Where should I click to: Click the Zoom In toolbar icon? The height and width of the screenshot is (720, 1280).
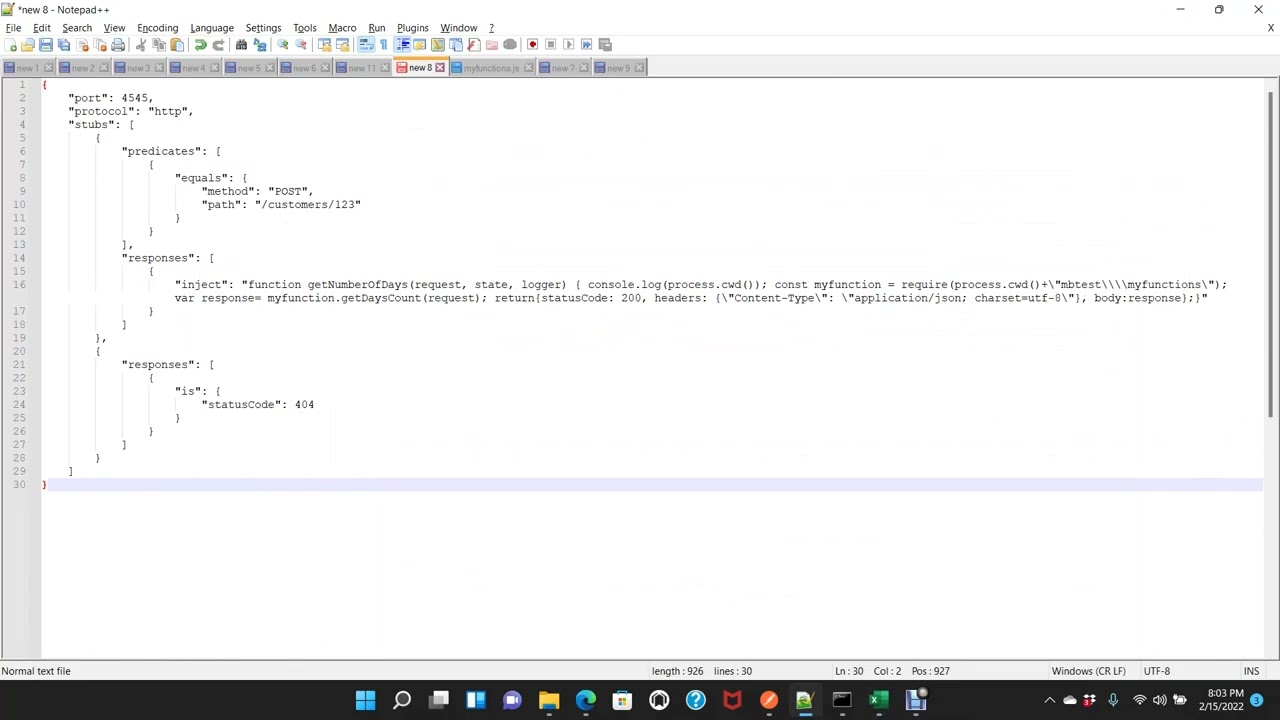283,44
